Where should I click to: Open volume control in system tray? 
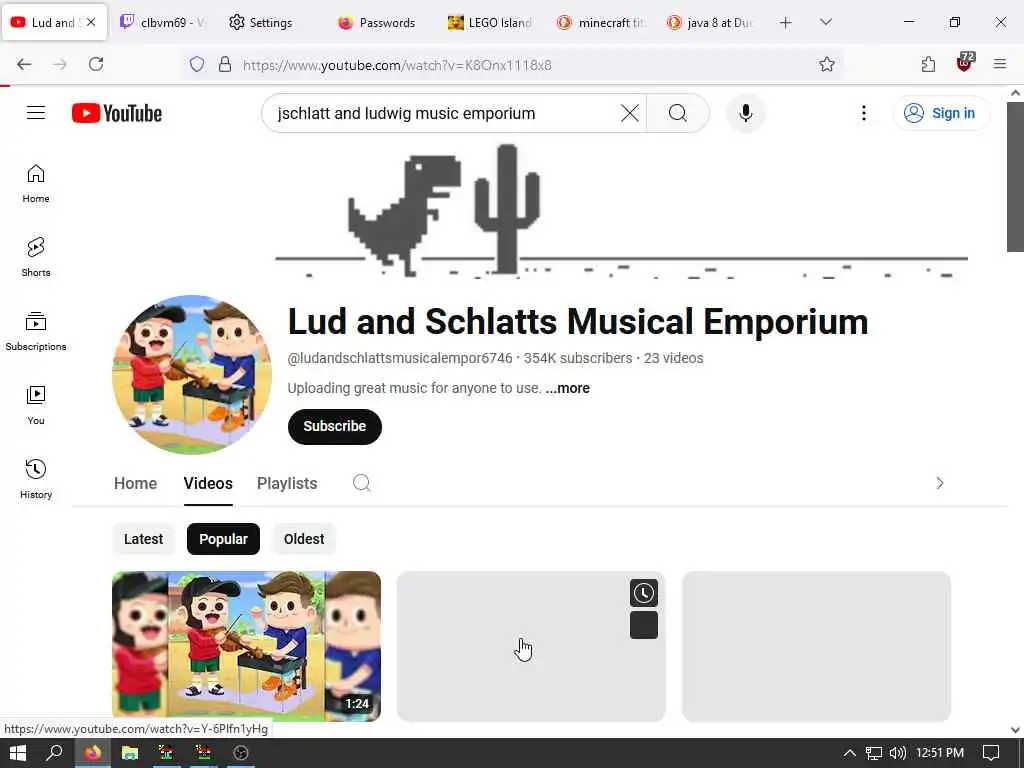[x=897, y=753]
